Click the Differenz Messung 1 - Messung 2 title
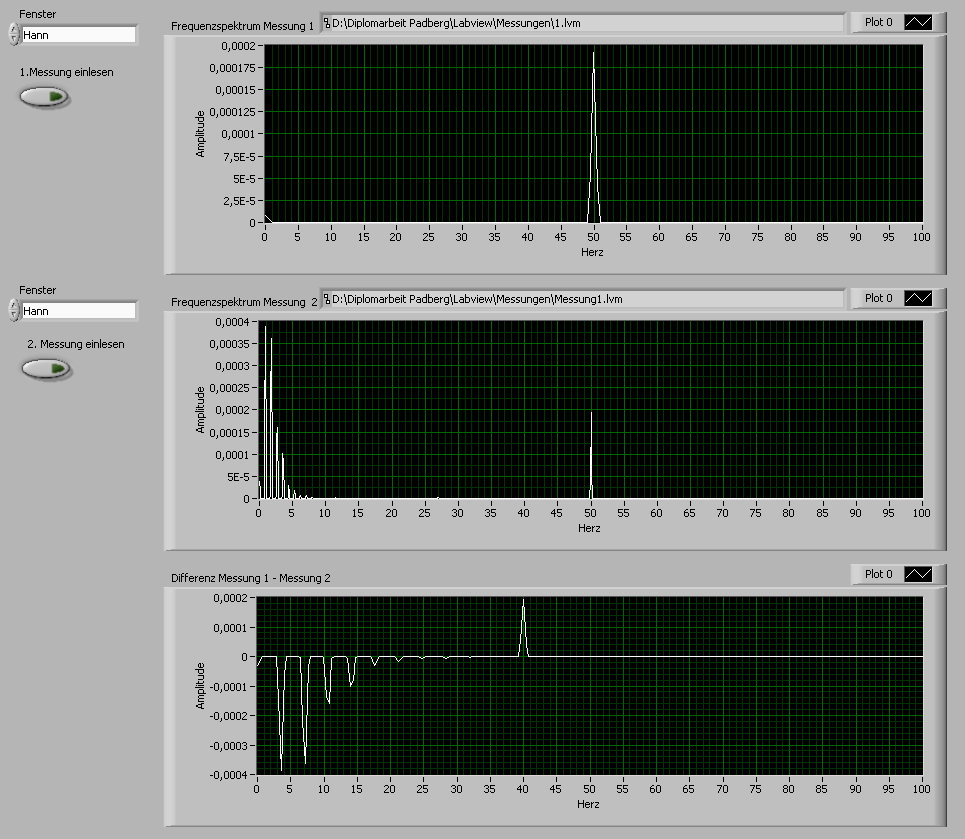Image resolution: width=965 pixels, height=839 pixels. [250, 577]
